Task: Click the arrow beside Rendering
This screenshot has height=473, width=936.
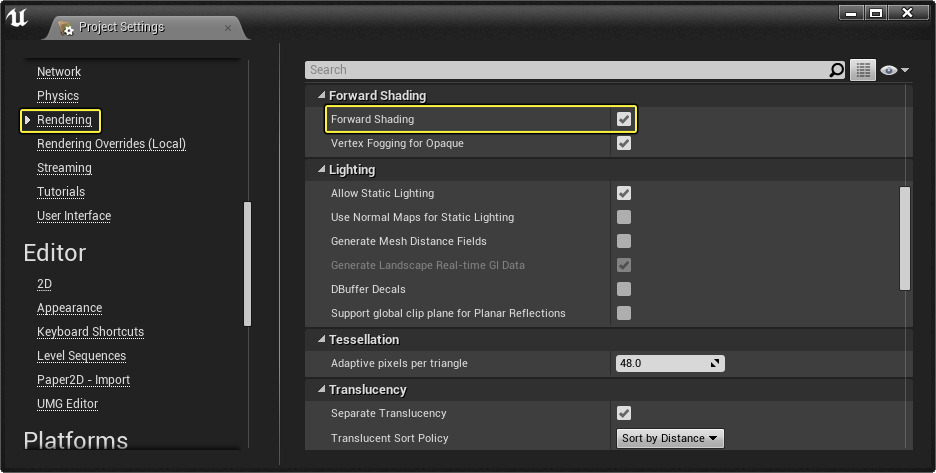Action: [27, 120]
